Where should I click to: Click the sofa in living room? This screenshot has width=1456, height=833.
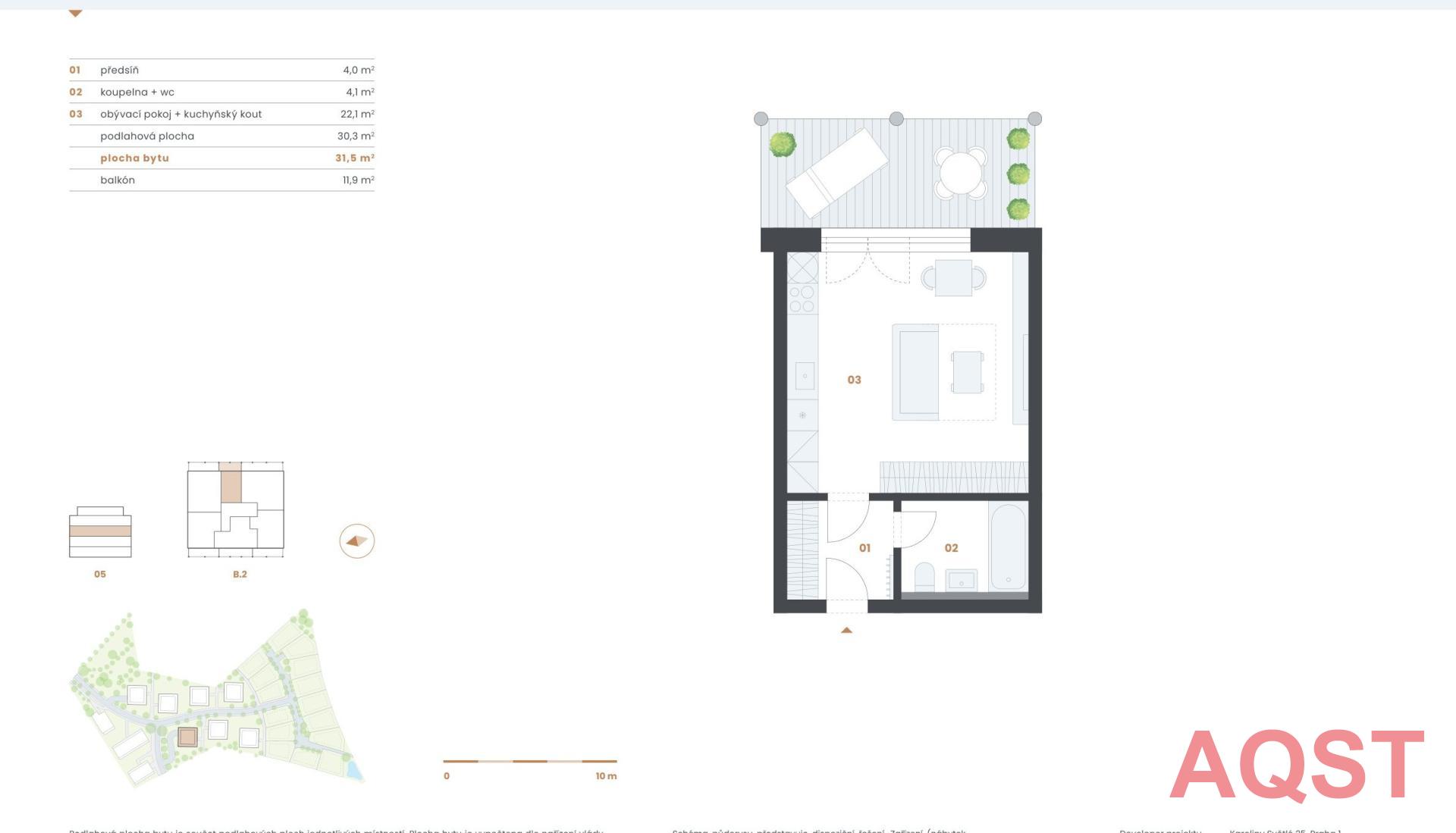(x=915, y=372)
